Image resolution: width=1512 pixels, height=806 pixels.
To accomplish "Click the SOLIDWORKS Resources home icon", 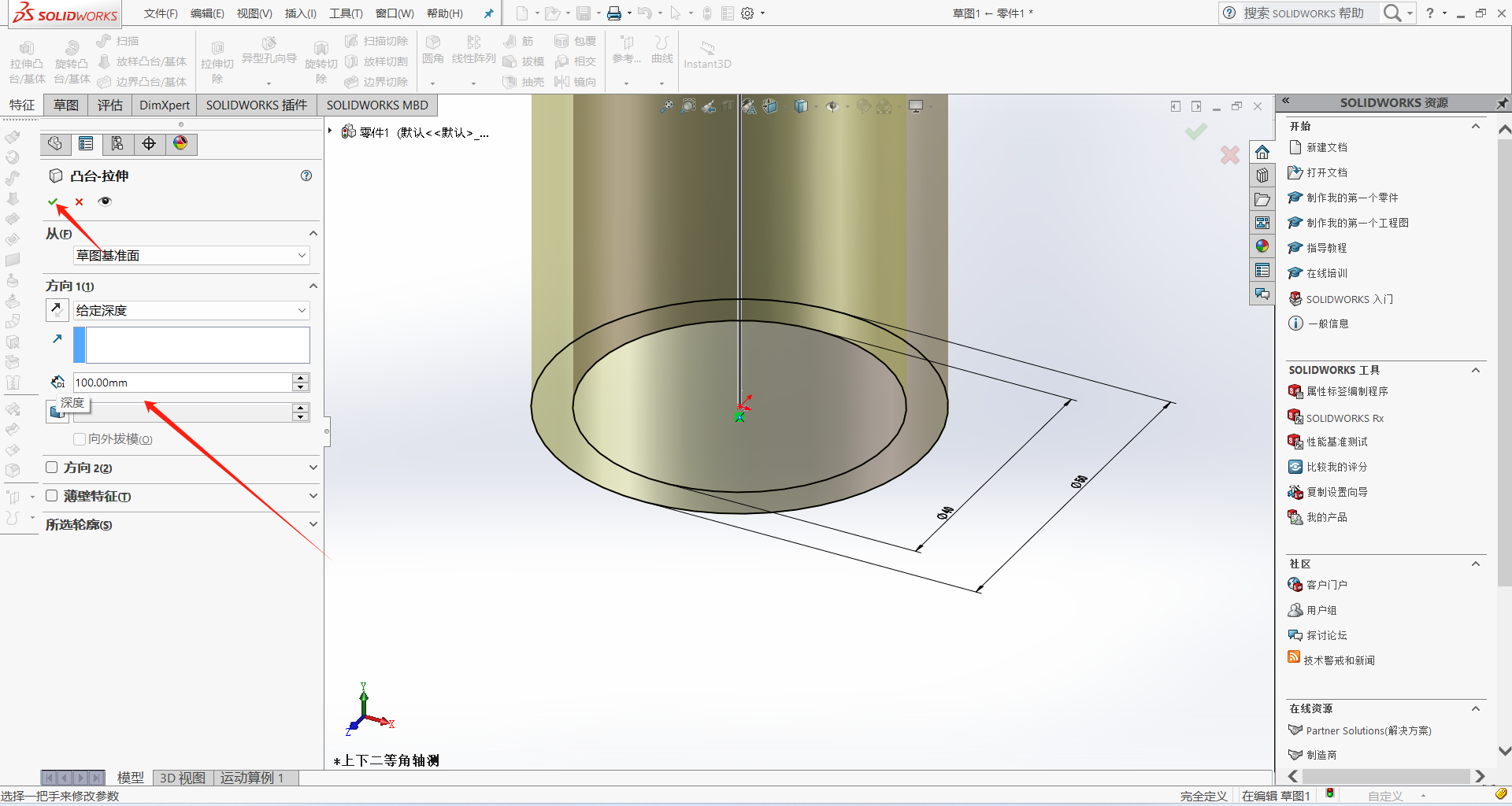I will coord(1262,152).
